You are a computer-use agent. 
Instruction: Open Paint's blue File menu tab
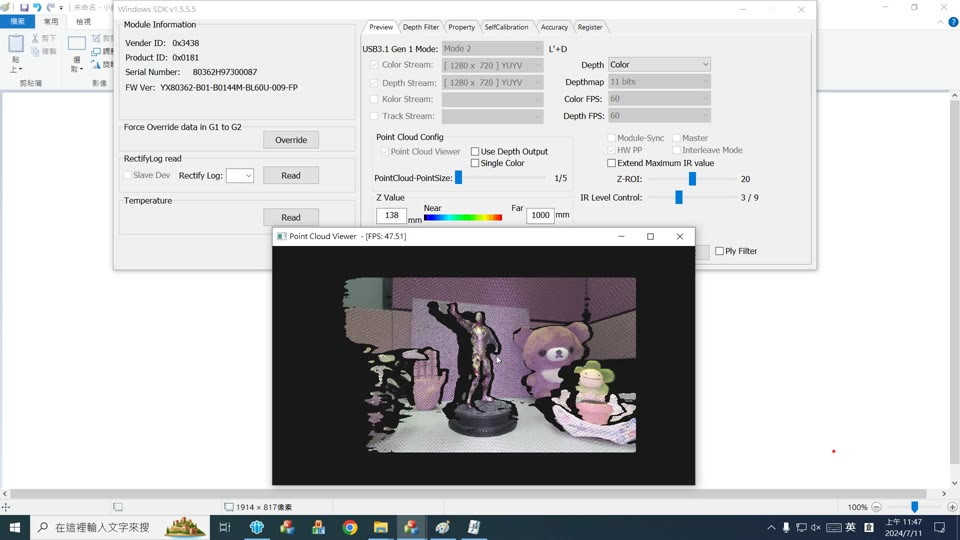pyautogui.click(x=18, y=21)
